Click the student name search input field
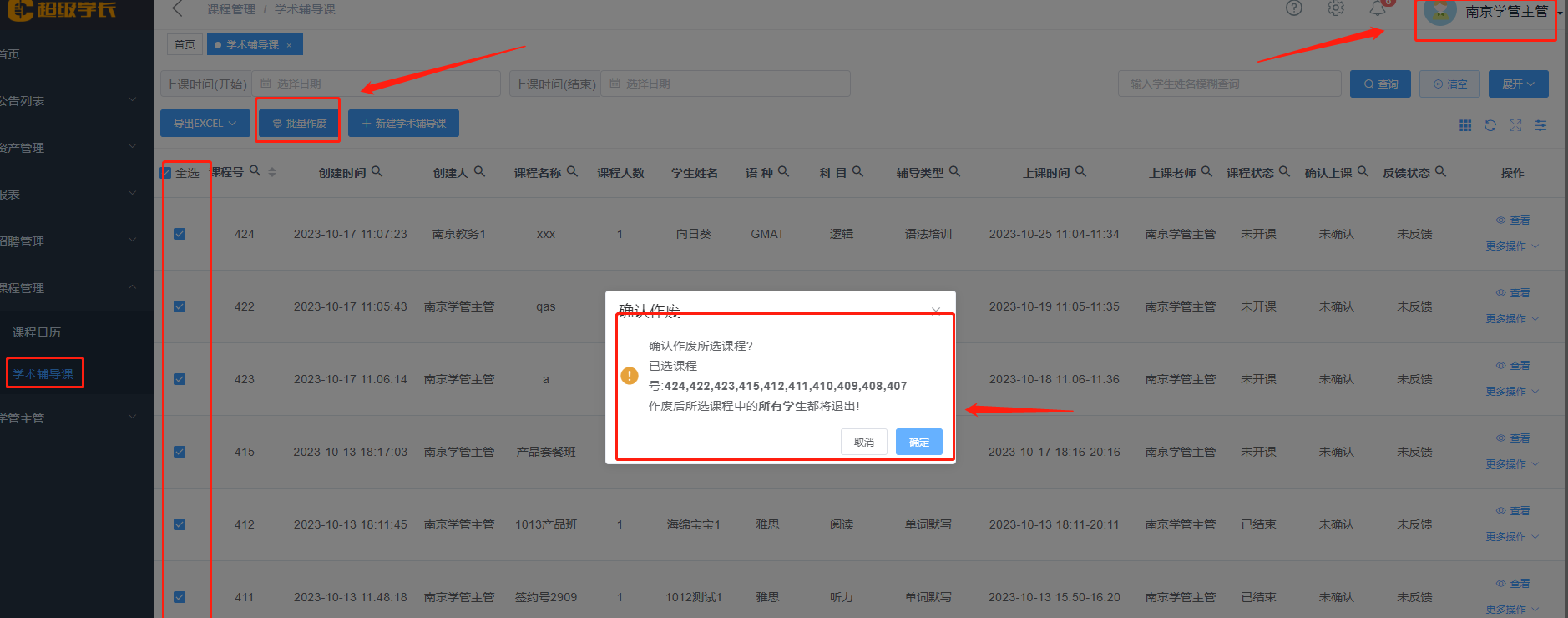 (1229, 84)
